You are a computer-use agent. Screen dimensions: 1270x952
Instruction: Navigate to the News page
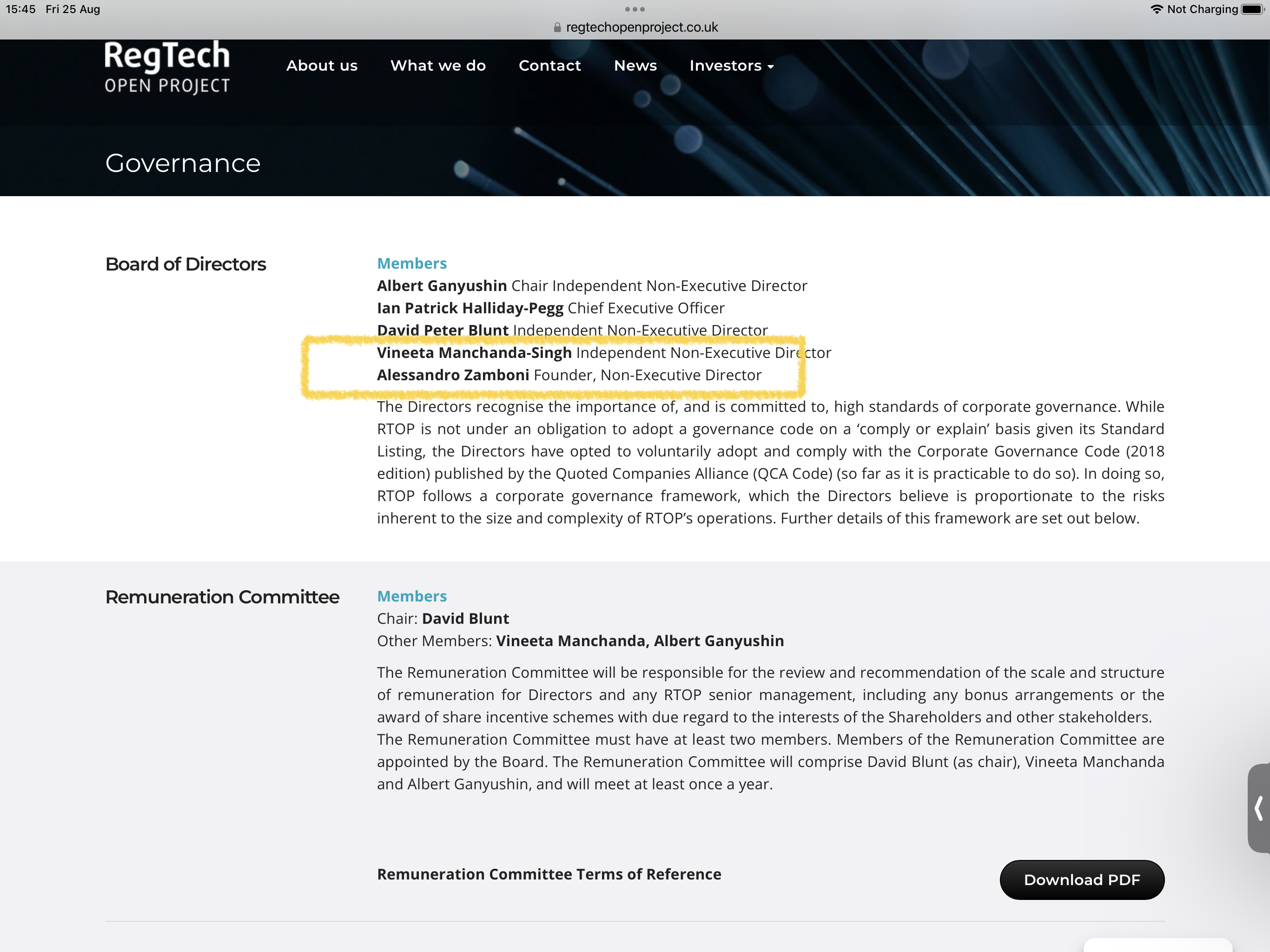(635, 66)
